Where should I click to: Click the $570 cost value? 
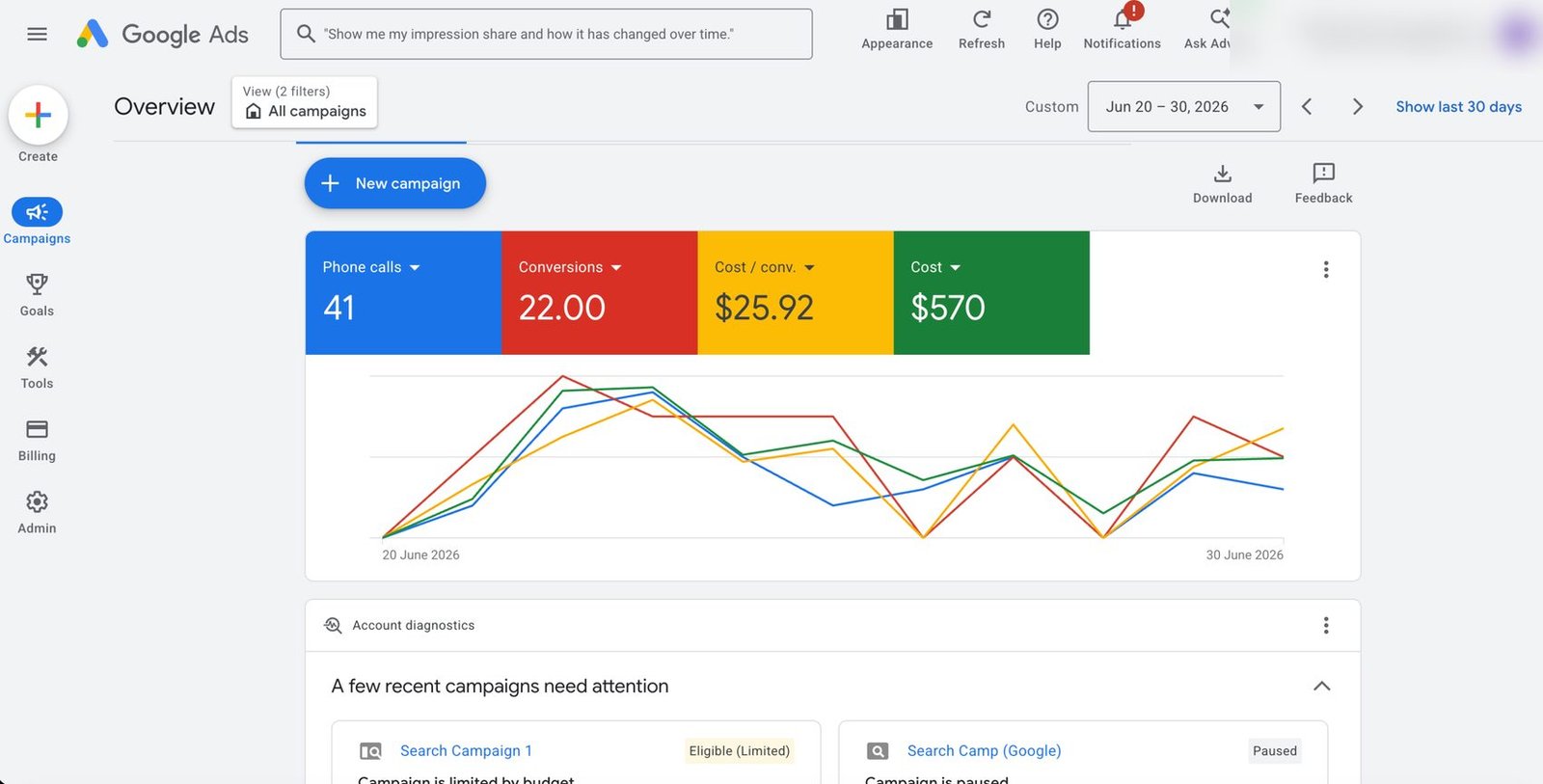pos(948,308)
